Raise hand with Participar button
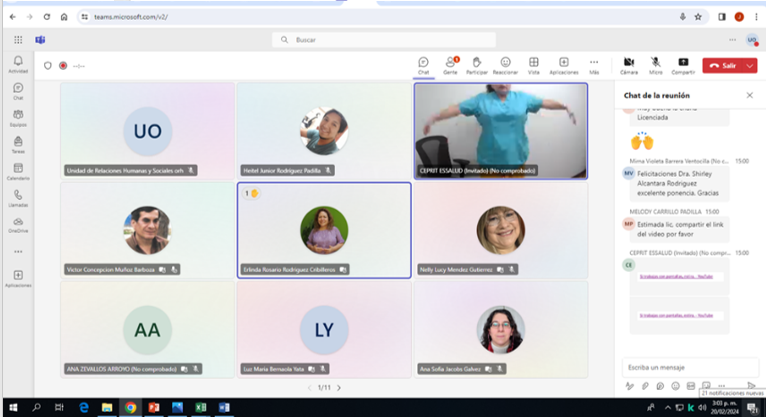The width and height of the screenshot is (766, 417). (477, 65)
